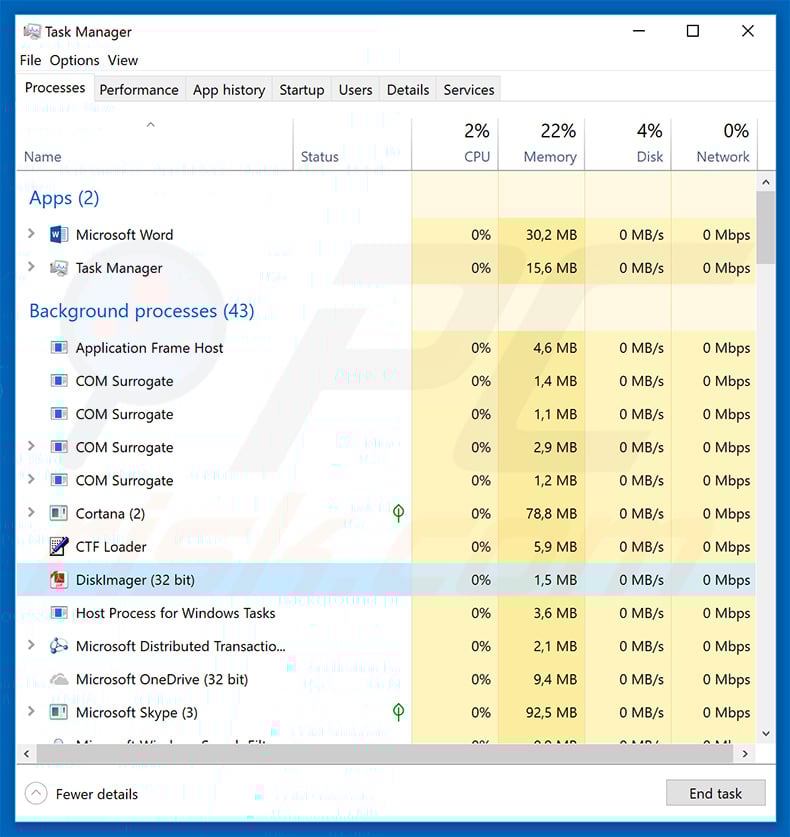The height and width of the screenshot is (837, 790).
Task: Click the Microsoft Word app icon
Action: click(x=58, y=235)
